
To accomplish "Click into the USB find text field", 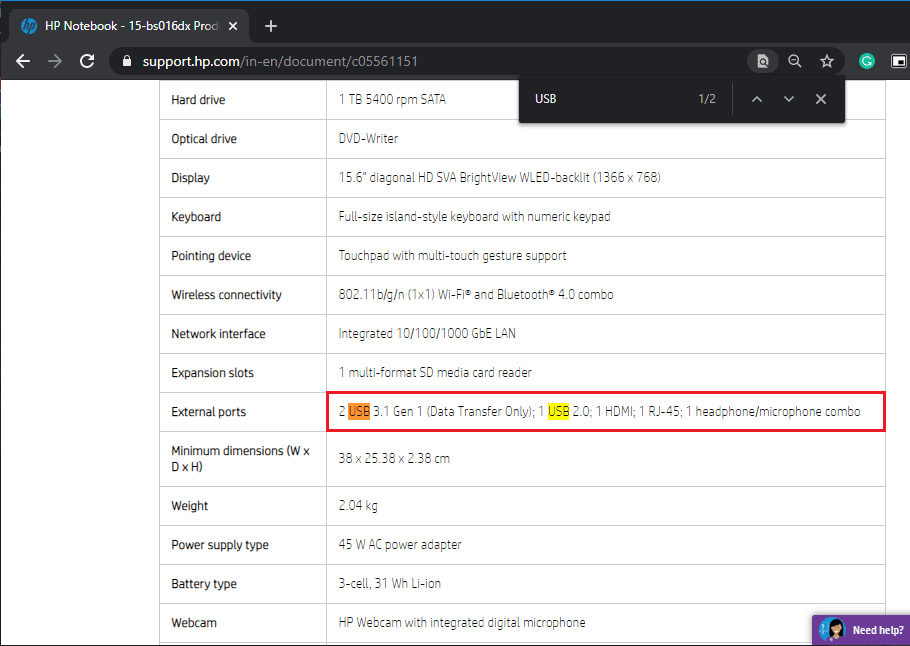I will [609, 99].
